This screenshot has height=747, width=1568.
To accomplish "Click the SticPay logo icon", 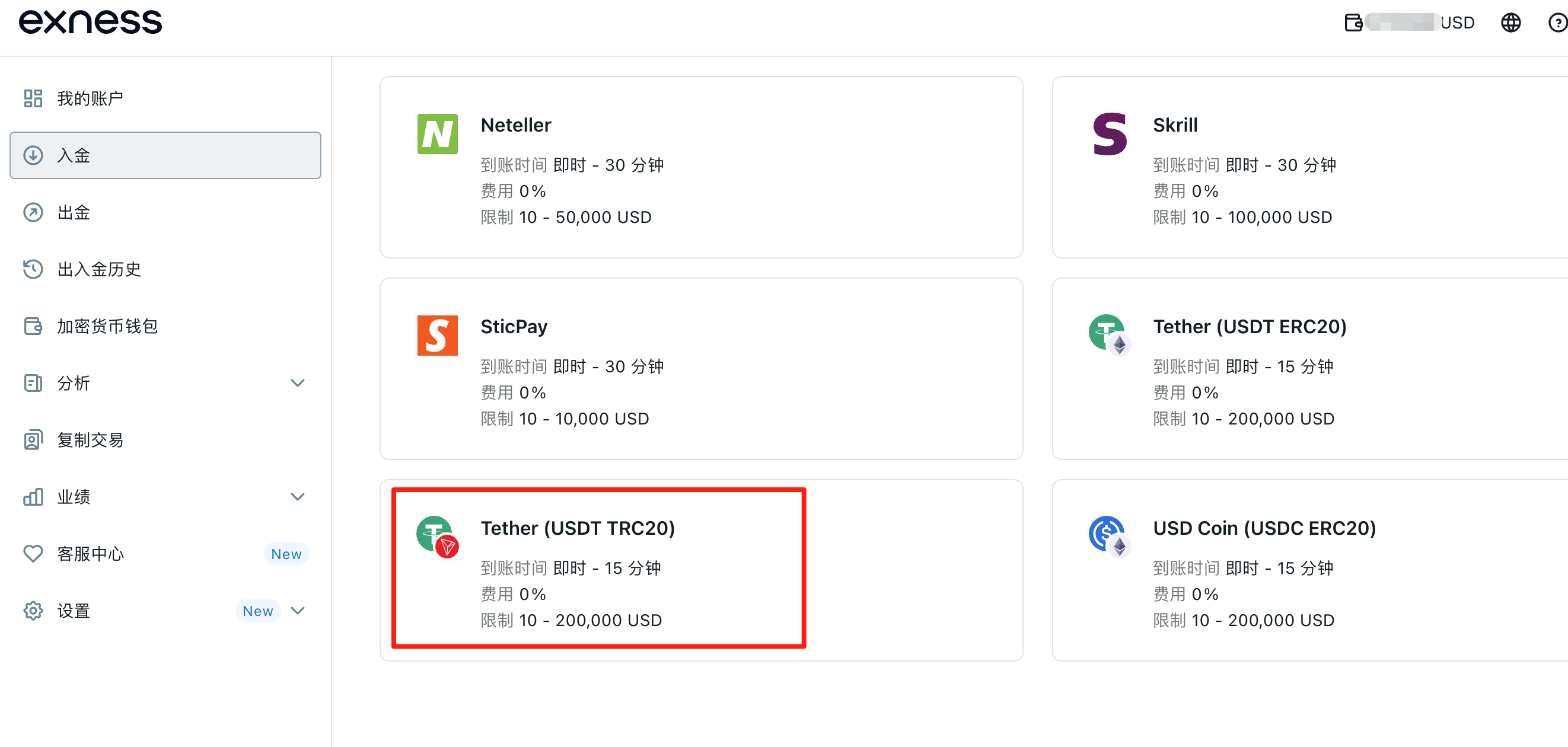I will coord(437,335).
